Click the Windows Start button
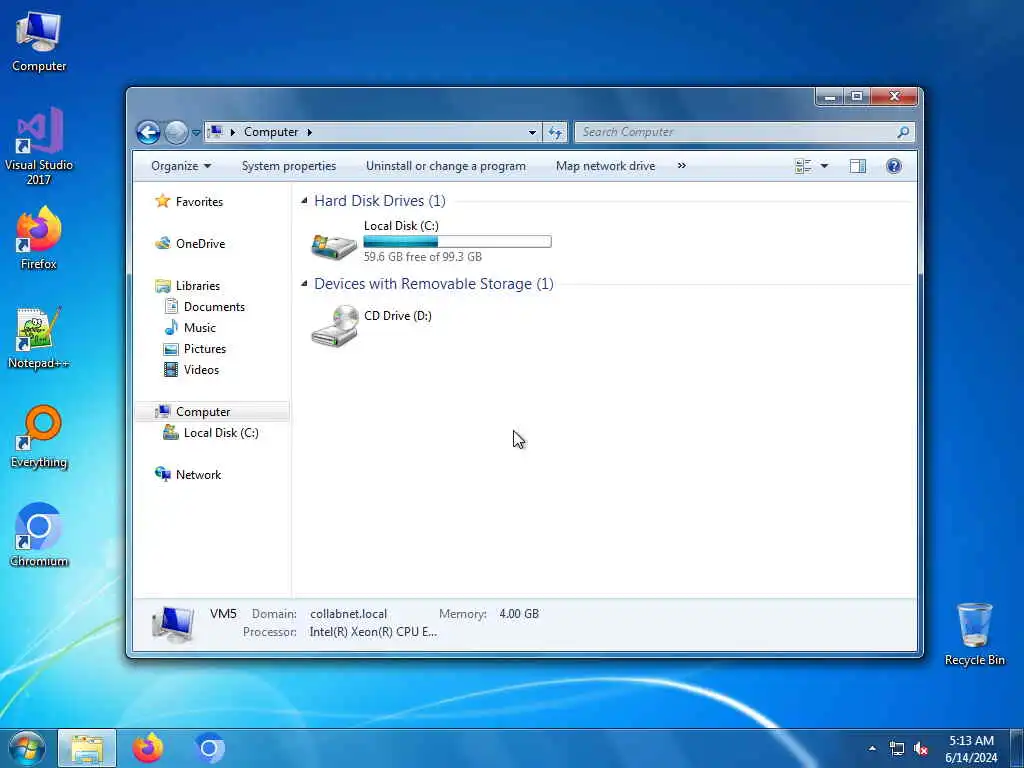Viewport: 1024px width, 768px height. coord(27,748)
